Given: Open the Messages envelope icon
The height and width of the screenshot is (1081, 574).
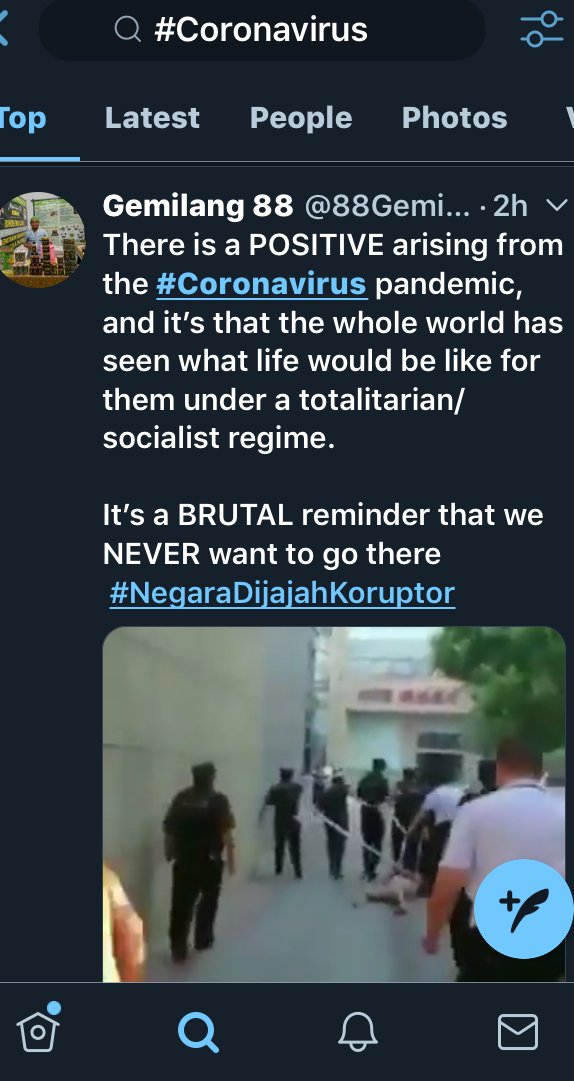Looking at the screenshot, I should (517, 1032).
